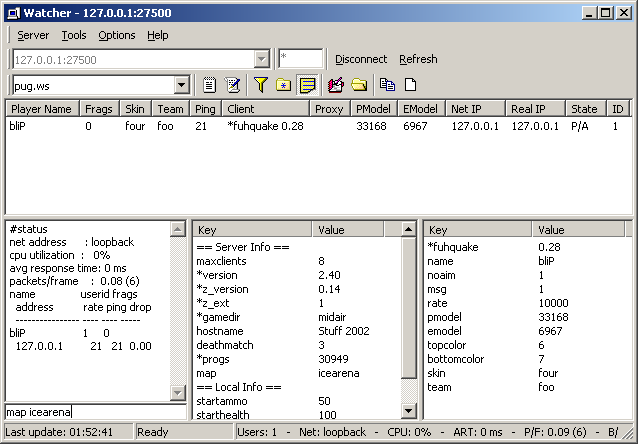Click the server info scrollbar thumb
The height and width of the screenshot is (444, 638).
(409, 308)
